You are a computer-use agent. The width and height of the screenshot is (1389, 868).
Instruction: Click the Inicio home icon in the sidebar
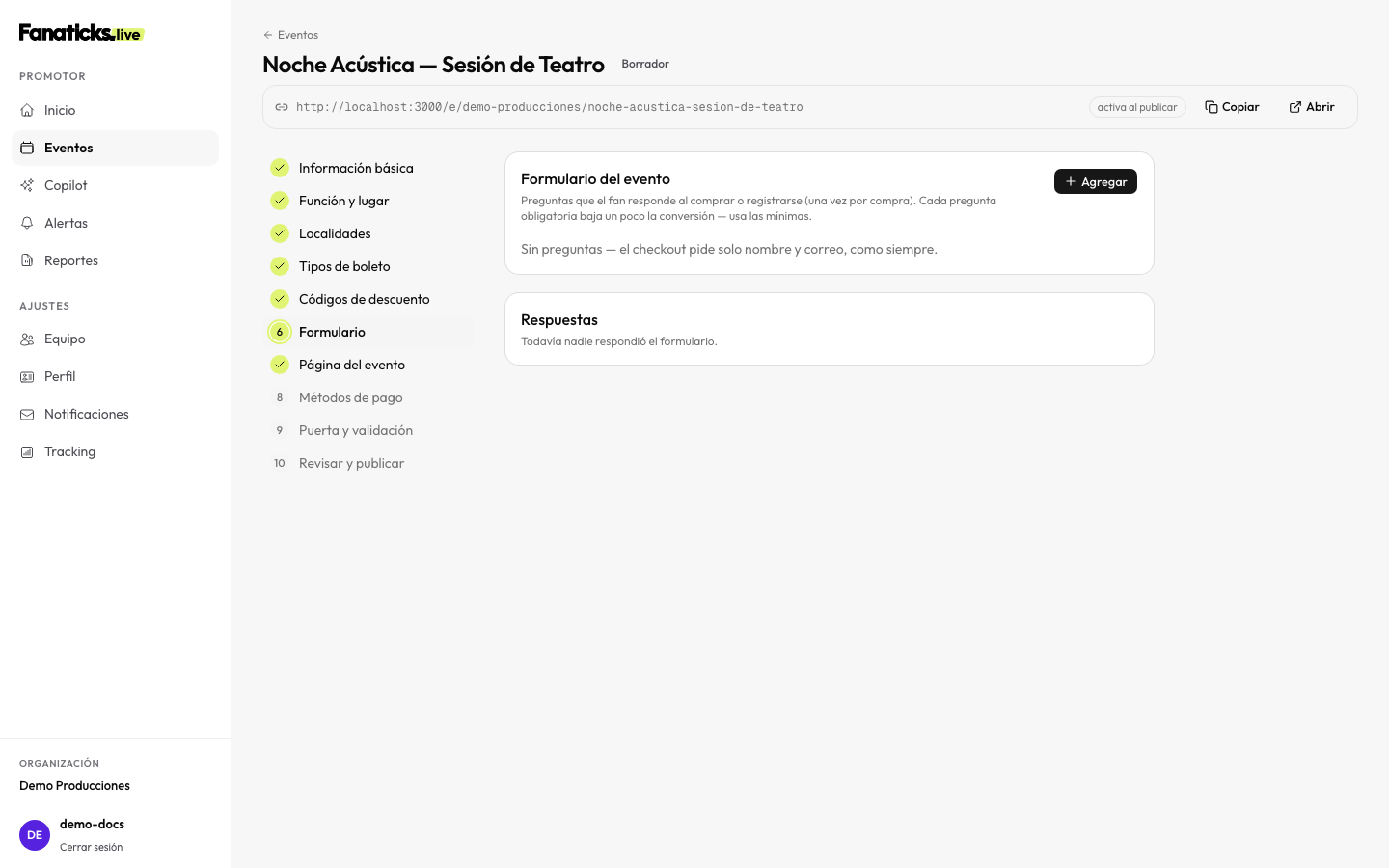coord(27,110)
